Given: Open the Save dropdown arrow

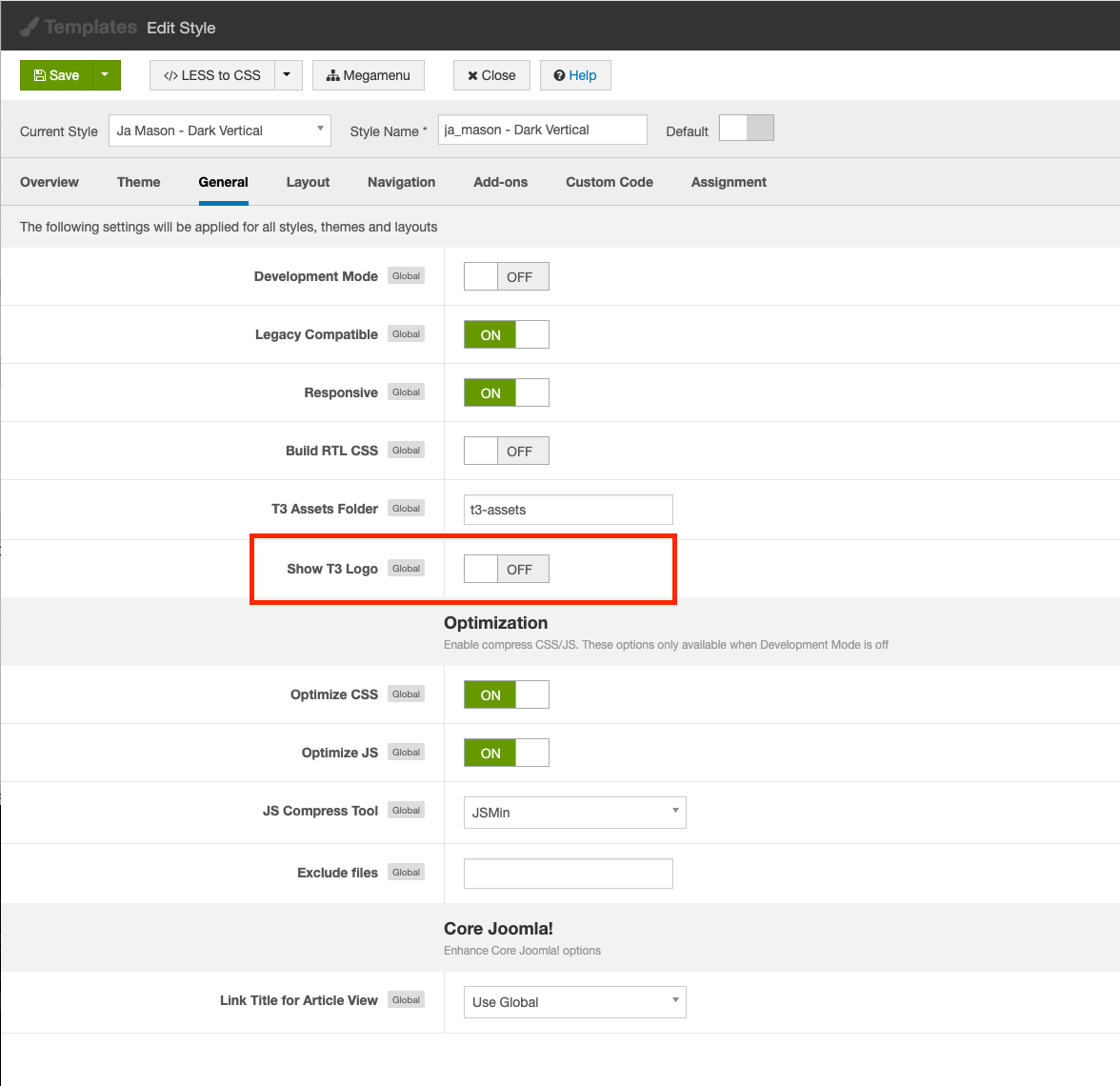Looking at the screenshot, I should pyautogui.click(x=106, y=75).
